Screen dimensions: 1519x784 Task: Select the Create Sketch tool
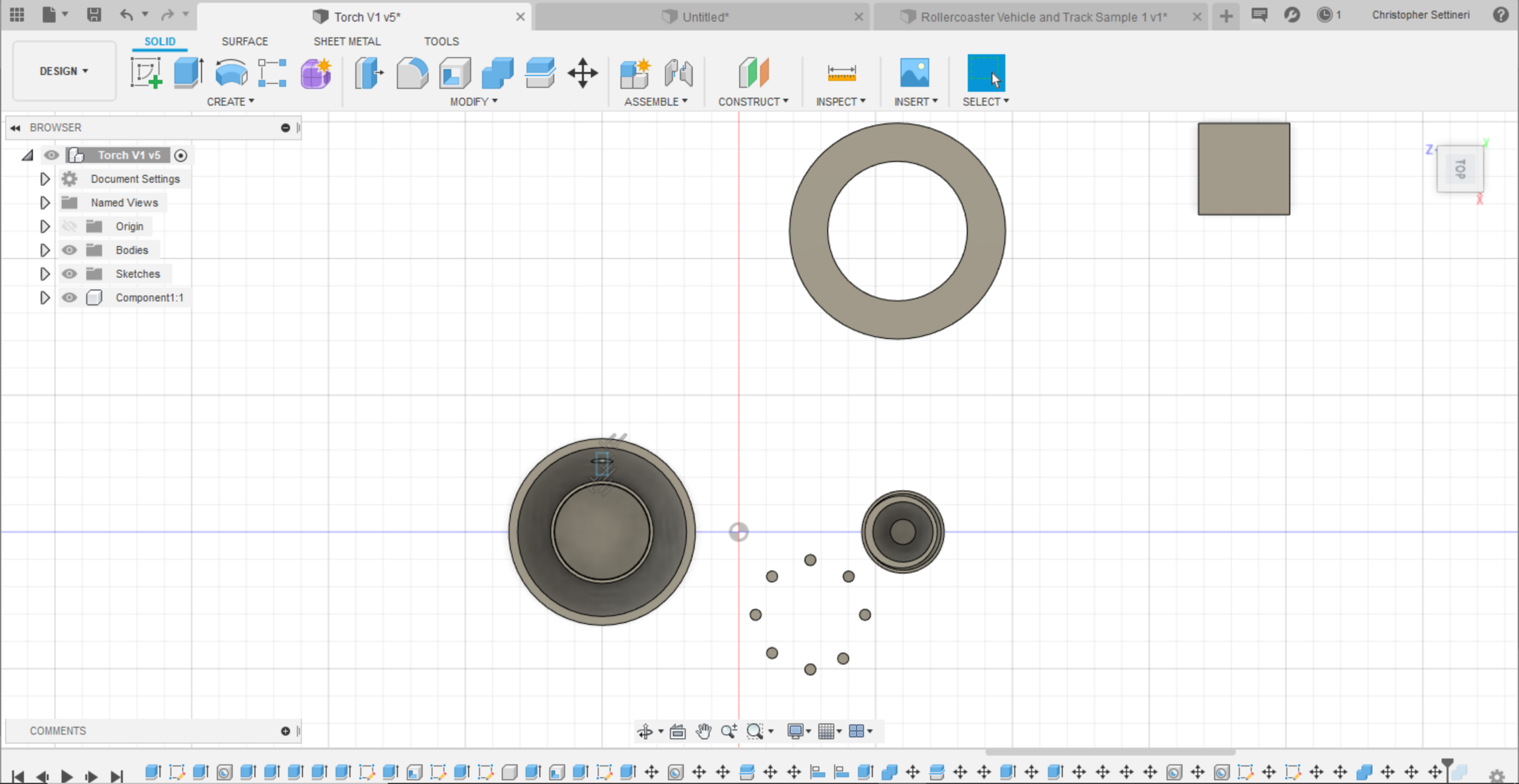pos(146,73)
